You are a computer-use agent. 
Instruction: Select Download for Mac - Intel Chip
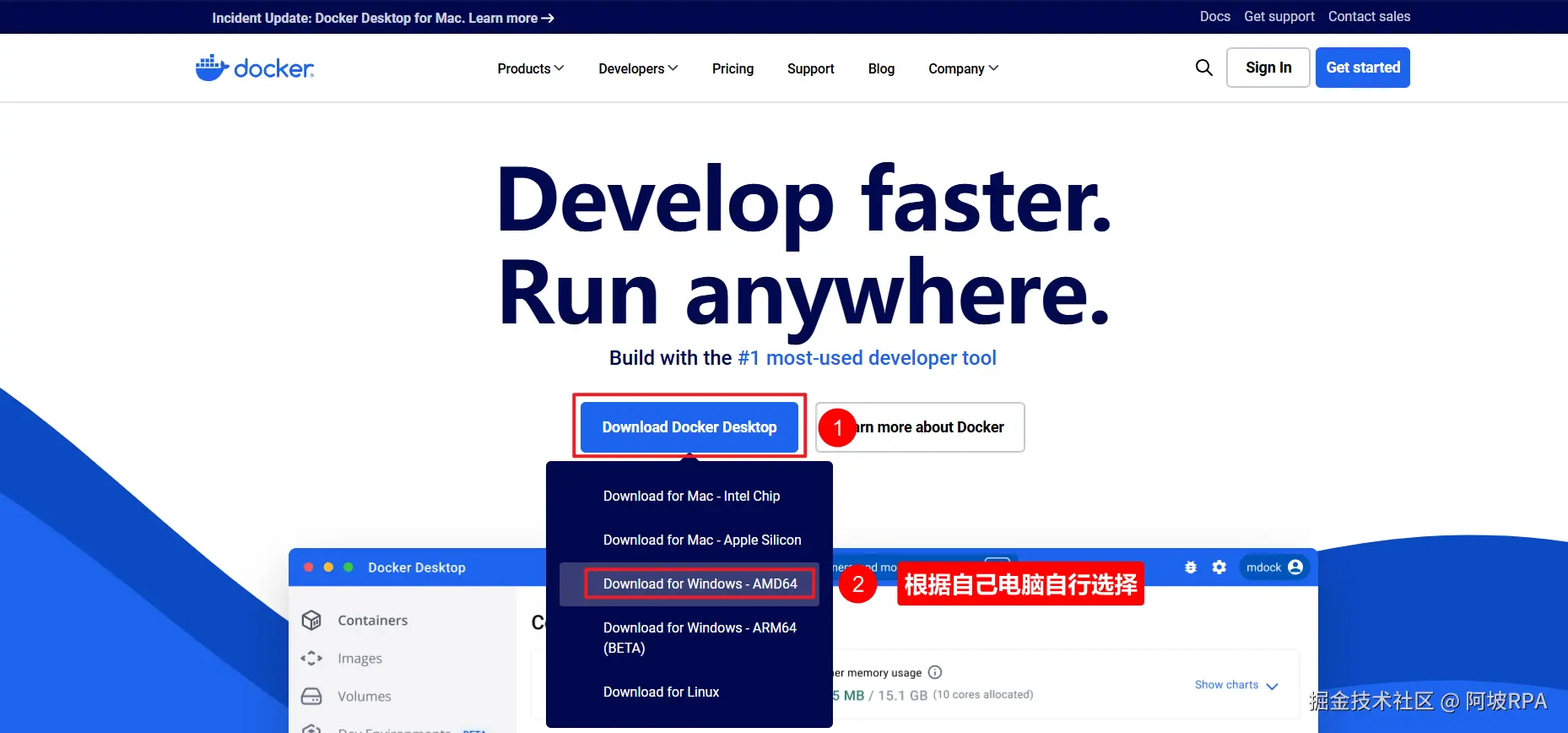click(x=691, y=496)
